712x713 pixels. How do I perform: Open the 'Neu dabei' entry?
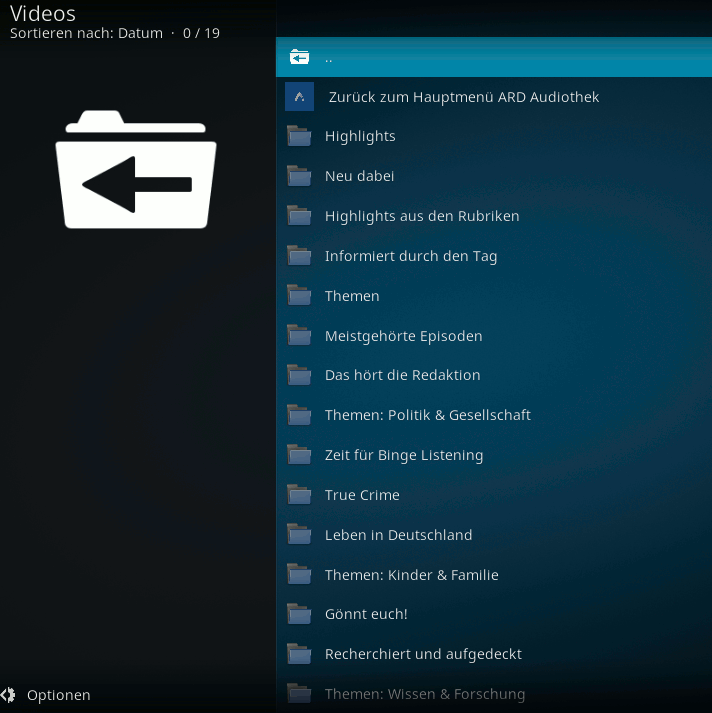coord(359,176)
